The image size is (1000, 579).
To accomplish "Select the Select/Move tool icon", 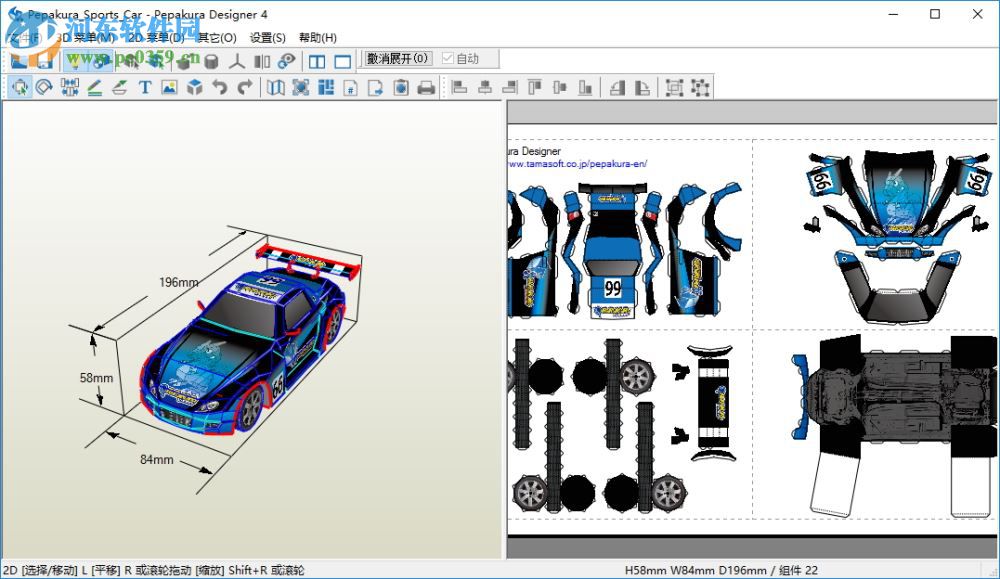I will (19, 88).
